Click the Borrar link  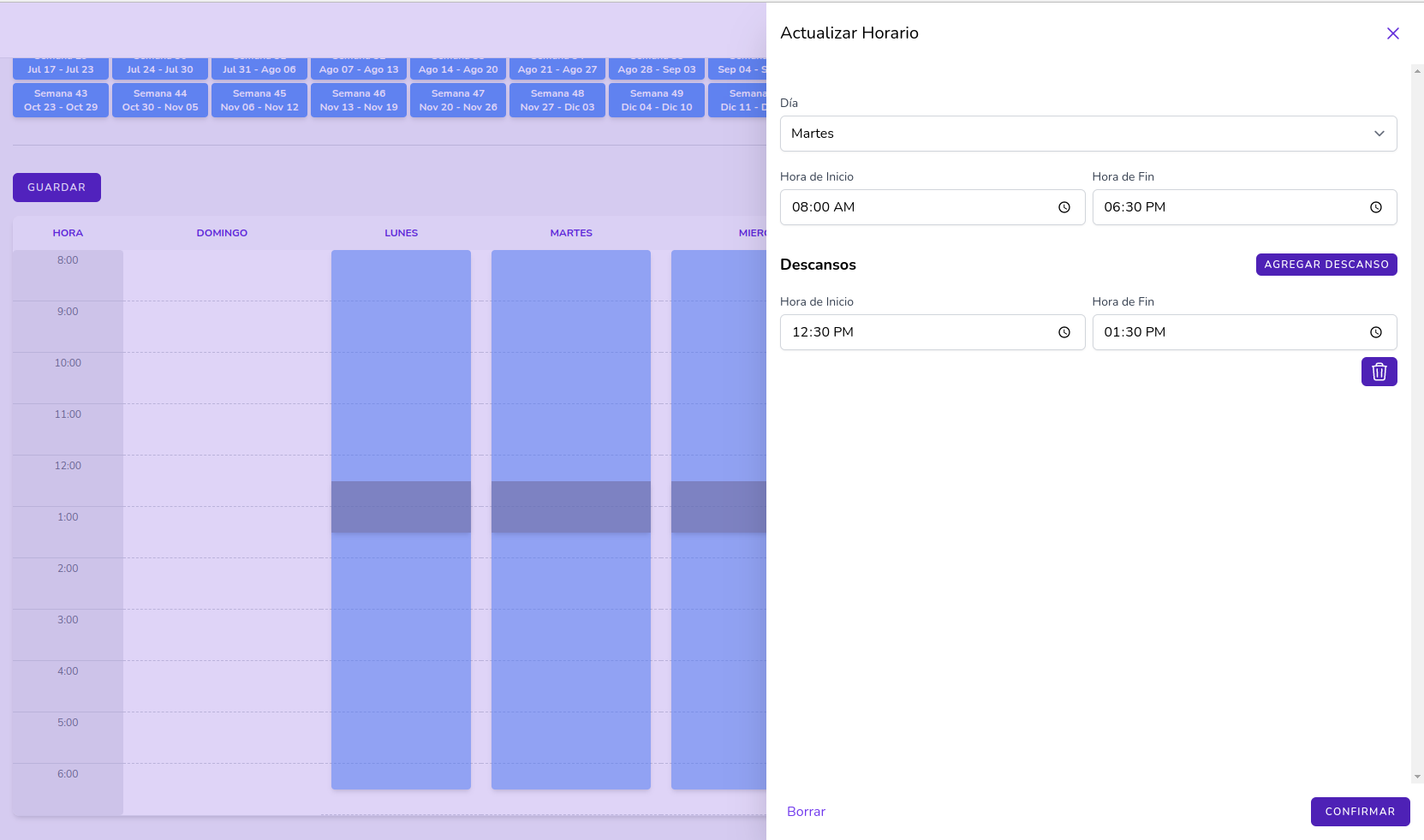(806, 812)
